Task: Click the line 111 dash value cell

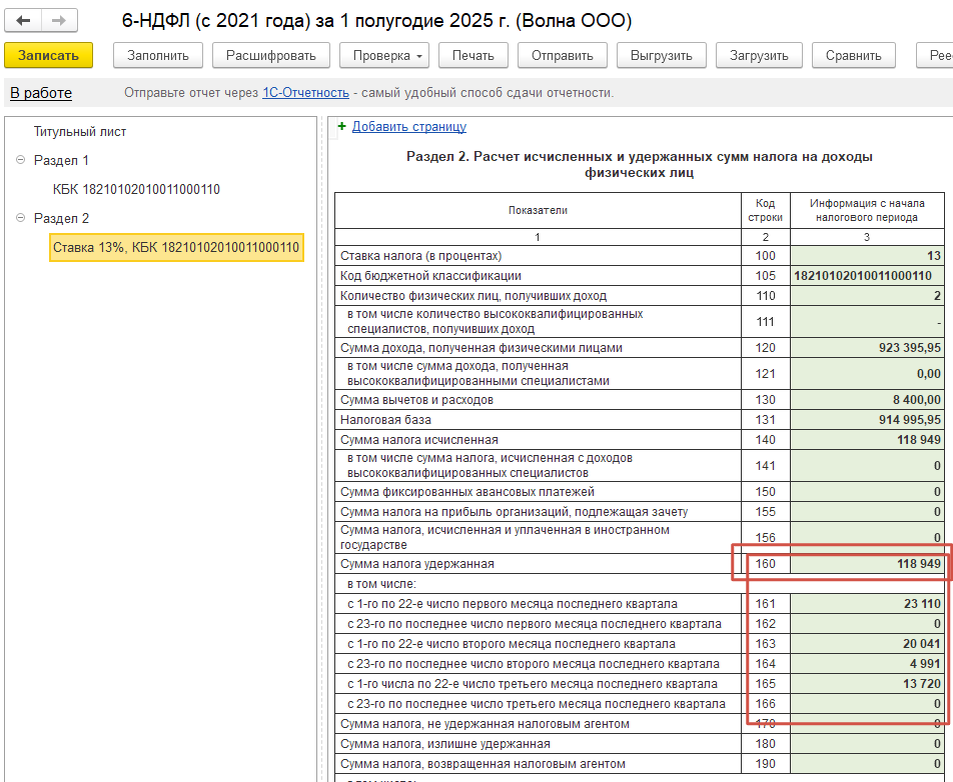Action: tap(867, 321)
